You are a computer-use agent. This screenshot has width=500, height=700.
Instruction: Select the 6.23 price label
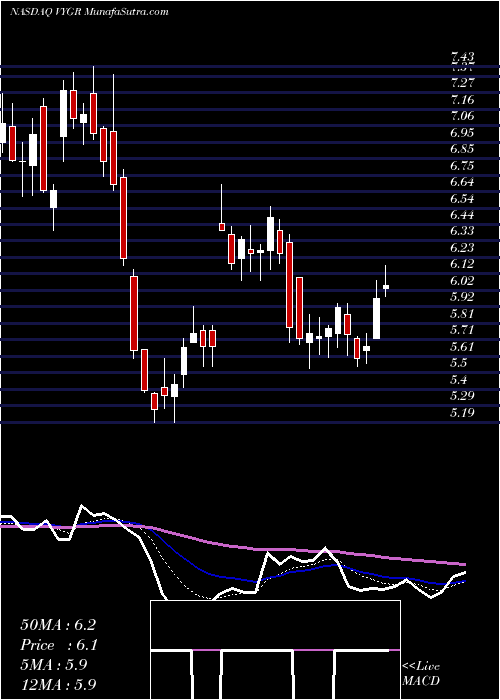coord(462,248)
